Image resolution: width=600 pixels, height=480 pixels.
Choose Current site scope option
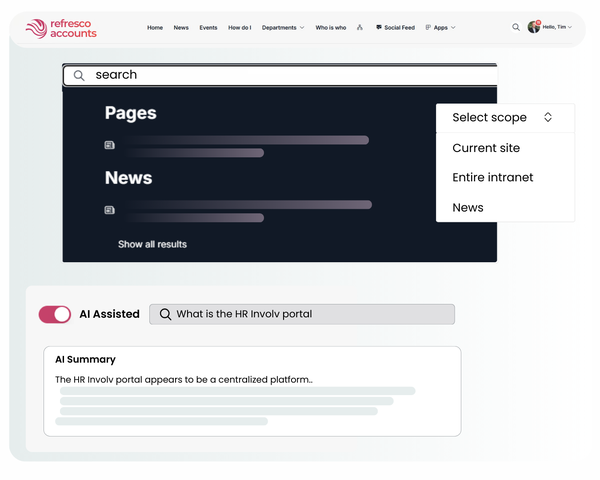(486, 148)
